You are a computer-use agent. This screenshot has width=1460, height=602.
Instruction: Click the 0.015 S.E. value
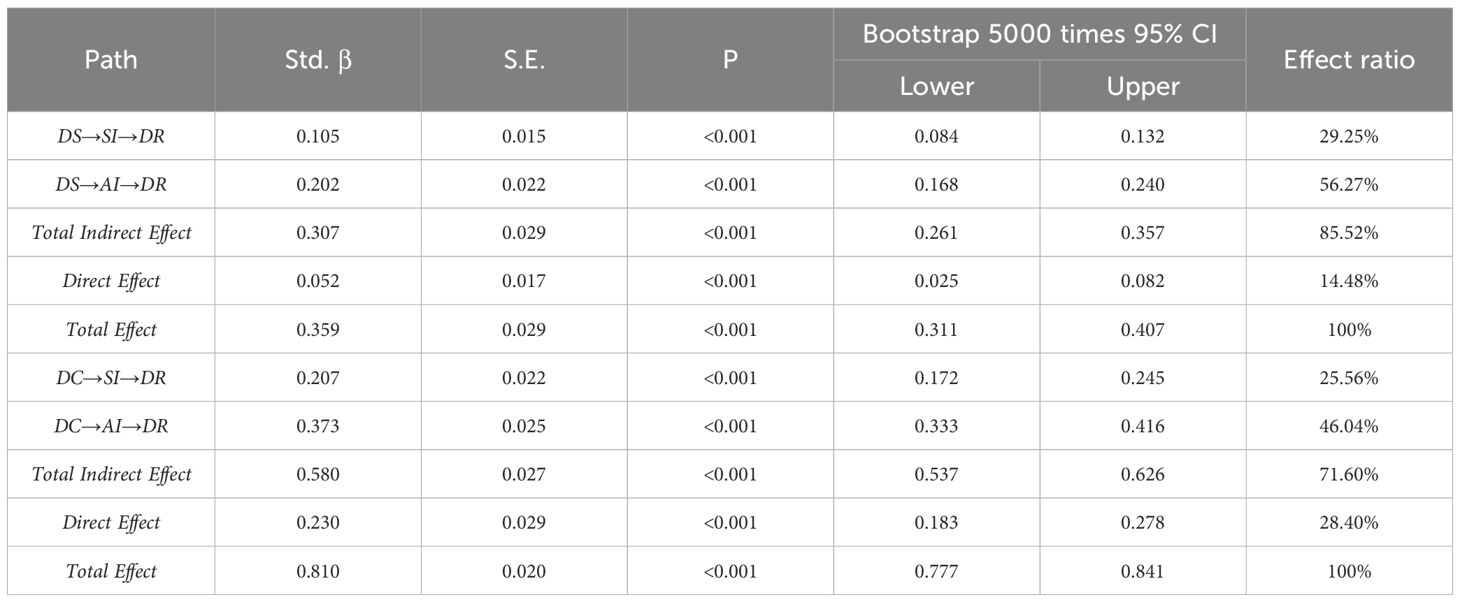523,136
